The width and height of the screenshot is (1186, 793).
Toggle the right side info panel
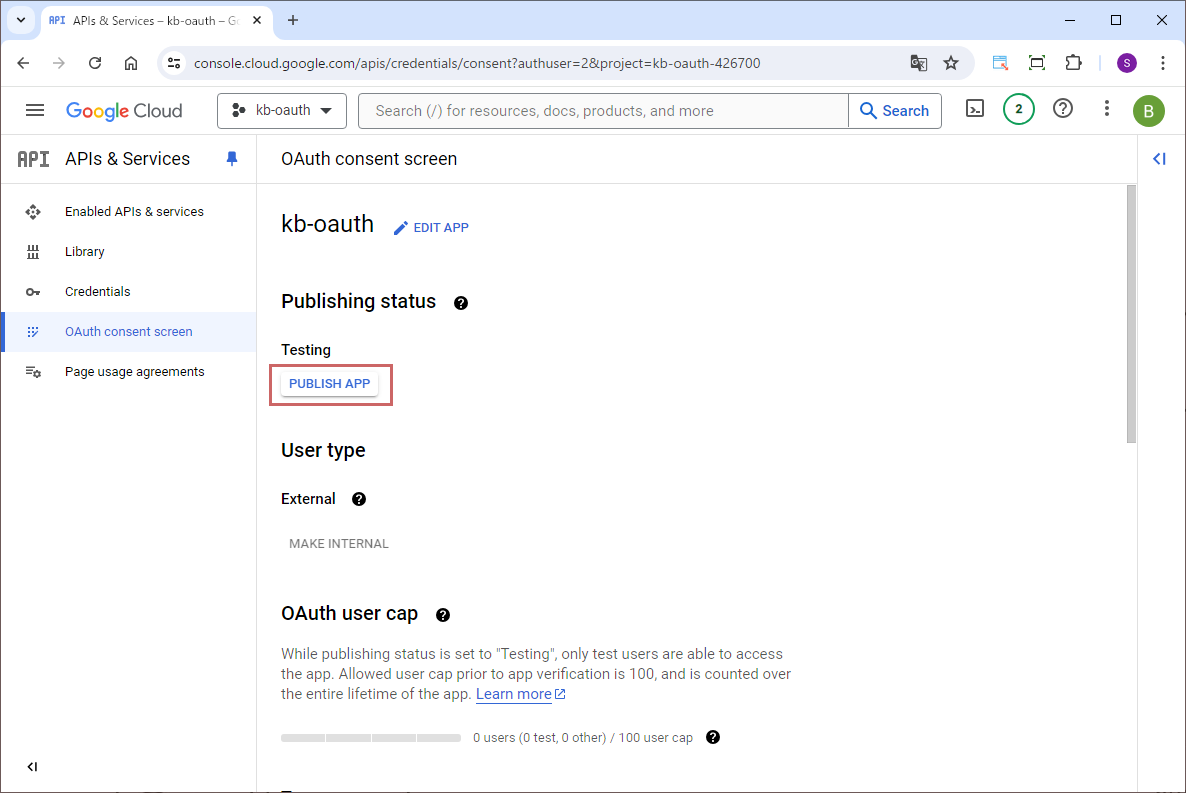(x=1160, y=159)
